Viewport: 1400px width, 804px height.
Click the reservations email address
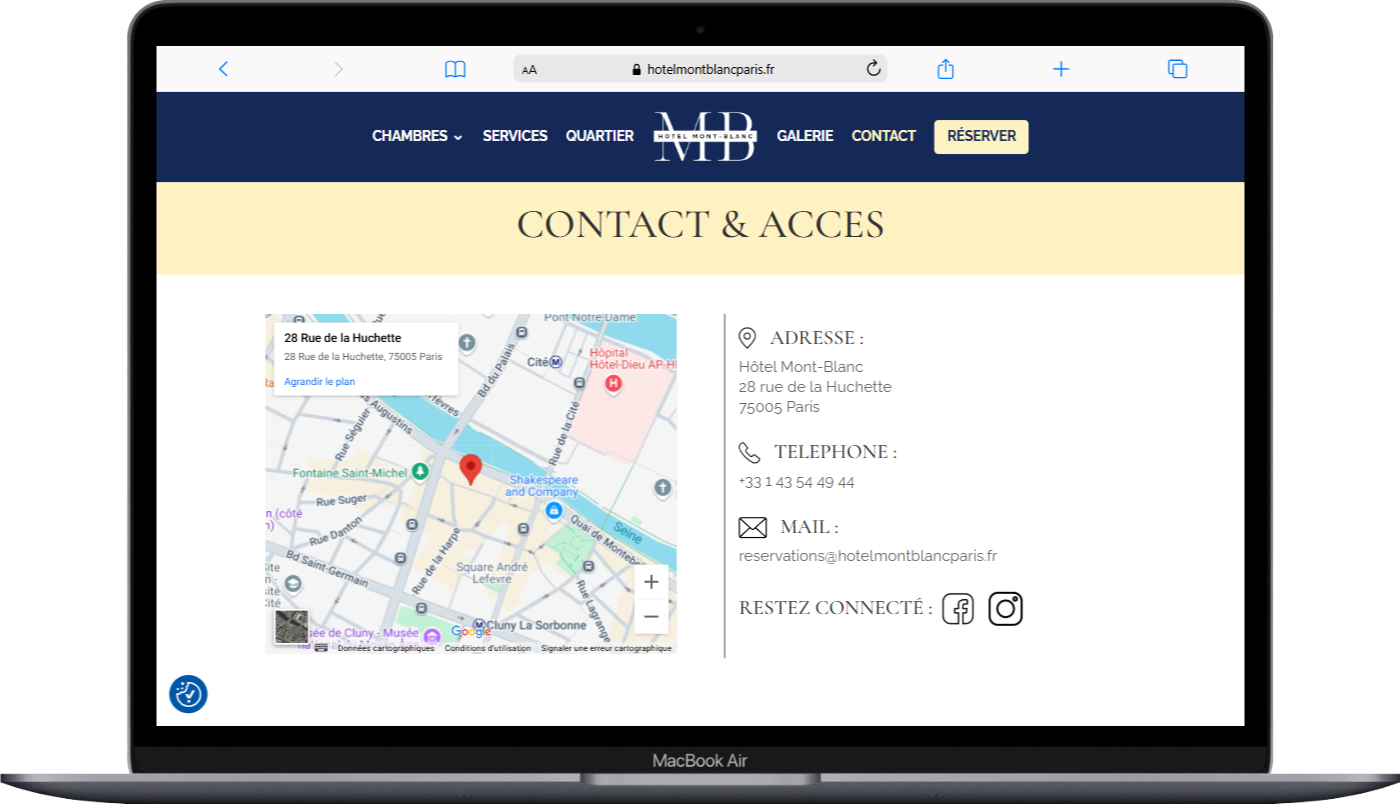click(x=867, y=556)
